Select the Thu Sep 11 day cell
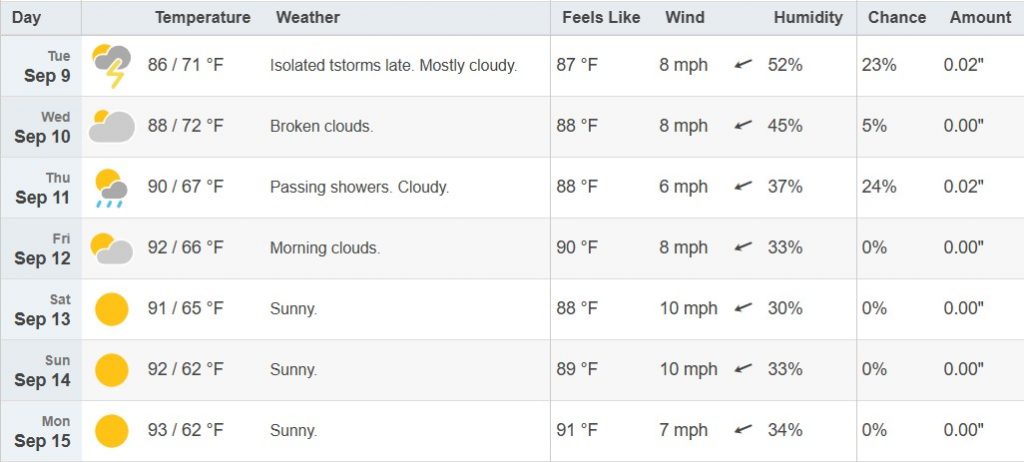Screen dimensions: 1024x462 click(41, 188)
